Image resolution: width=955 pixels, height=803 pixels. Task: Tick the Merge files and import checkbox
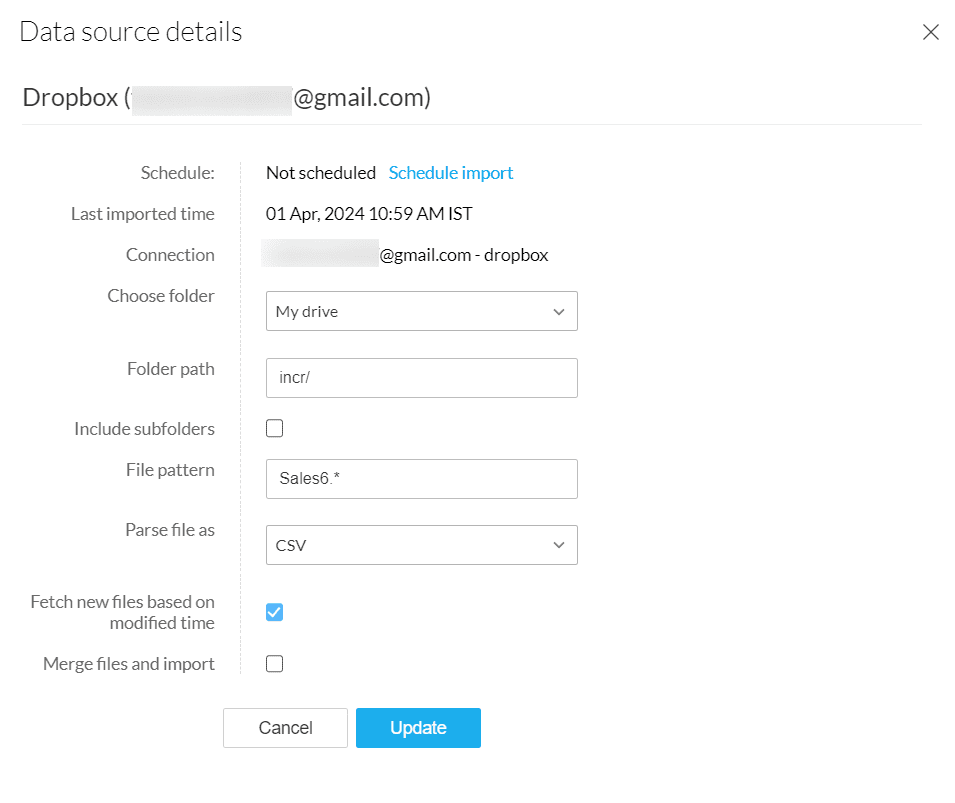coord(274,664)
